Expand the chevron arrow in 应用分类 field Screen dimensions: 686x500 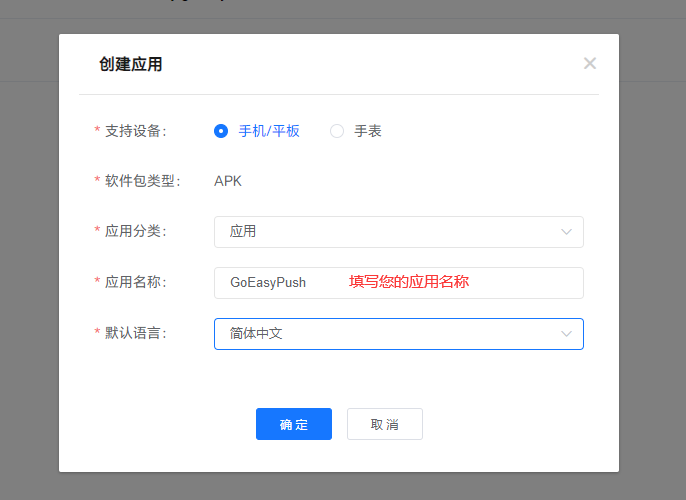567,232
